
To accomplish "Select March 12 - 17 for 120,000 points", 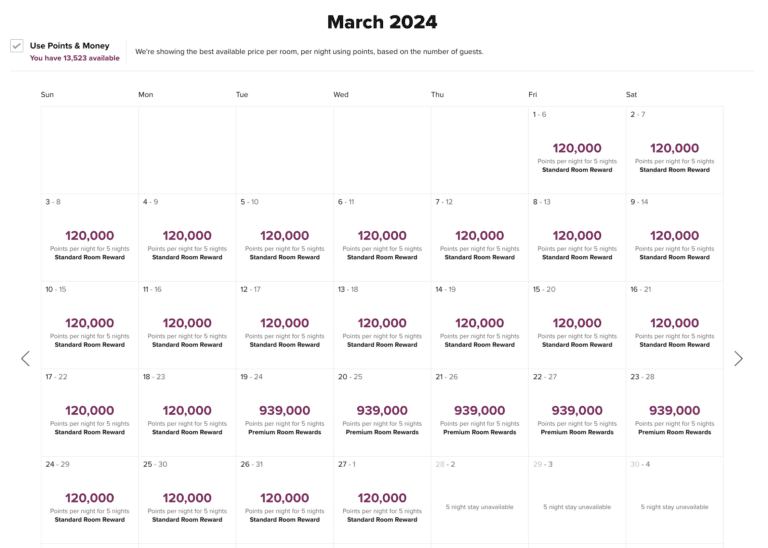I will coord(284,323).
